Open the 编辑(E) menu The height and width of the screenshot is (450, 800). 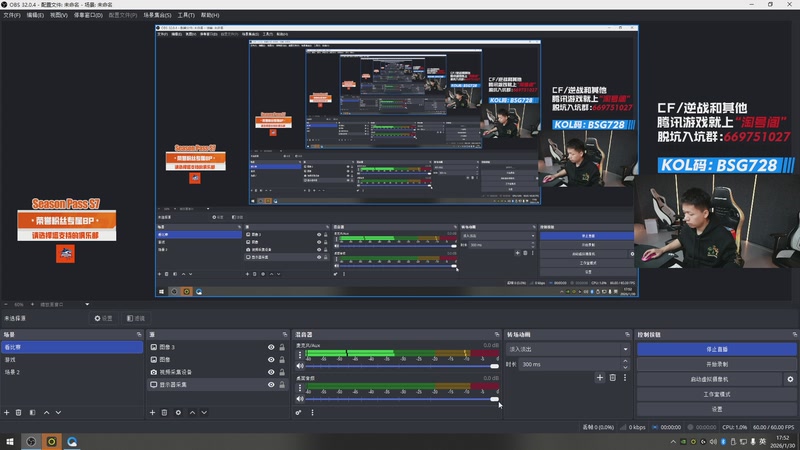coord(35,15)
